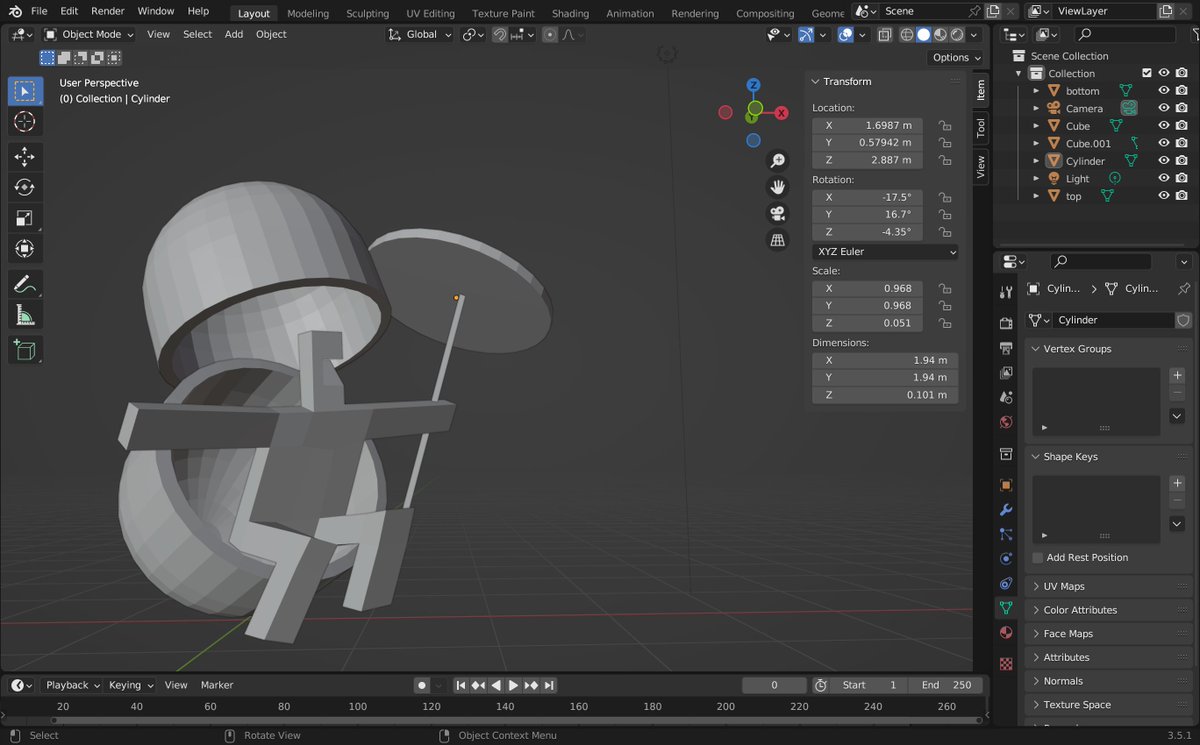This screenshot has width=1200, height=745.
Task: Open the XYZ Euler rotation mode dropdown
Action: point(885,252)
